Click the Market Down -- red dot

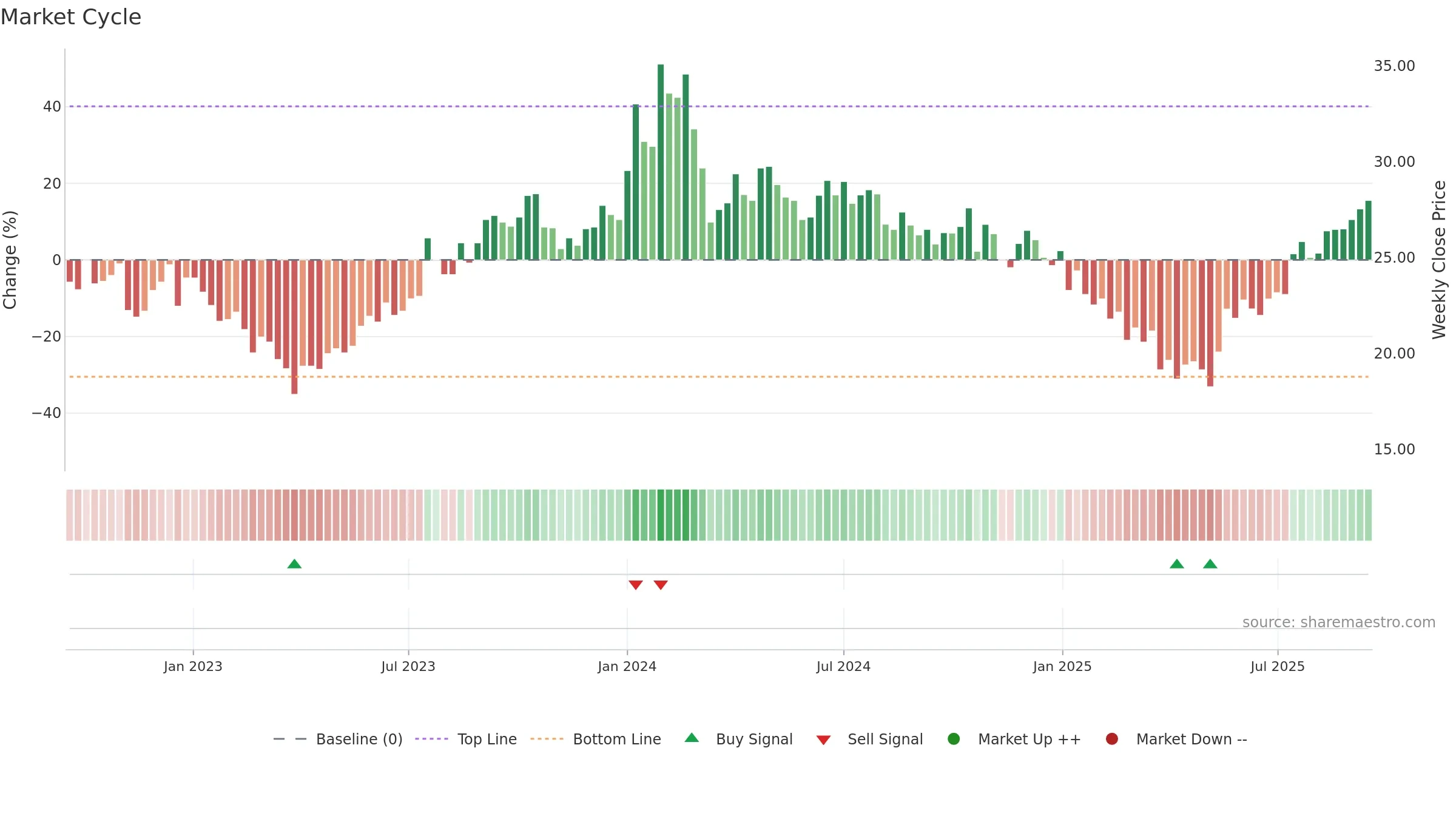(1112, 739)
